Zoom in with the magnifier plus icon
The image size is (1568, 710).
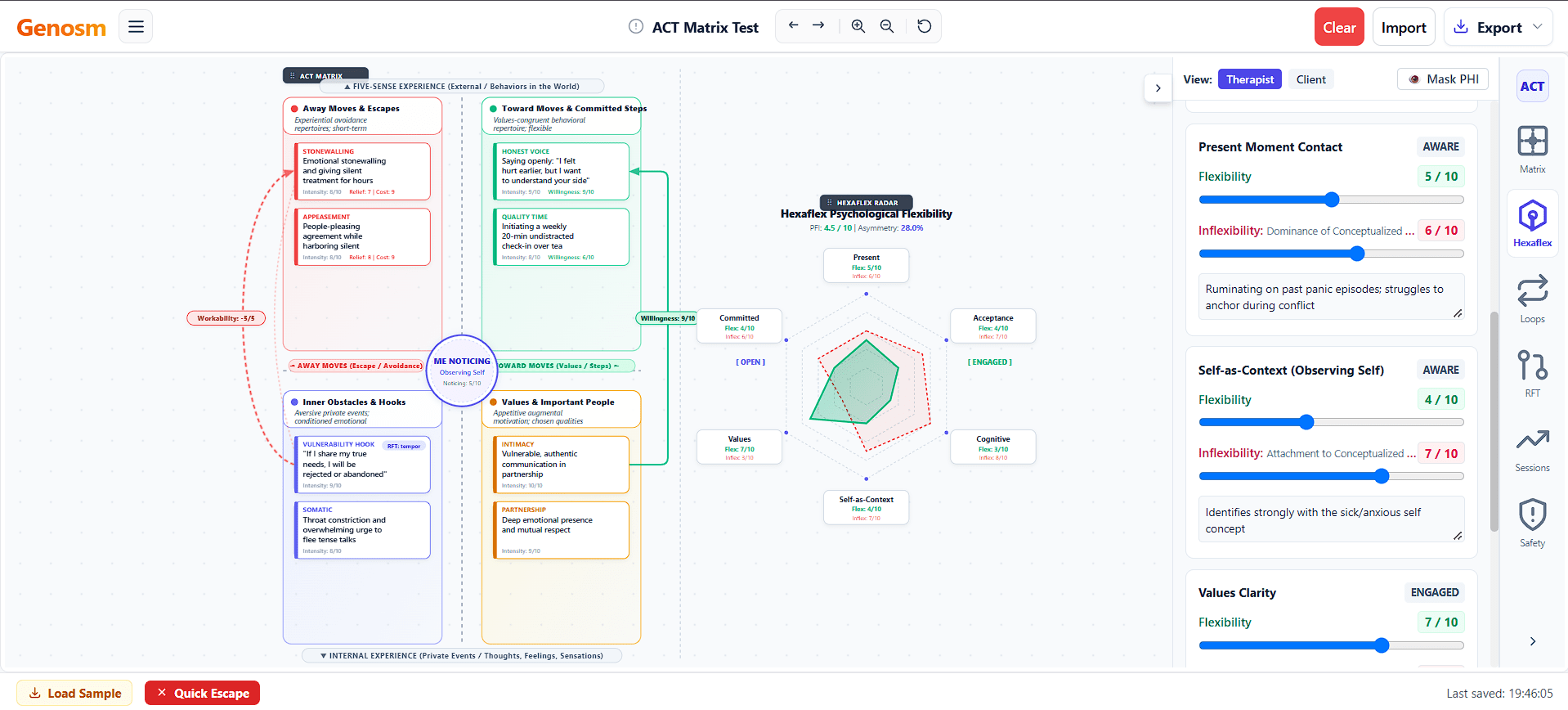tap(858, 26)
